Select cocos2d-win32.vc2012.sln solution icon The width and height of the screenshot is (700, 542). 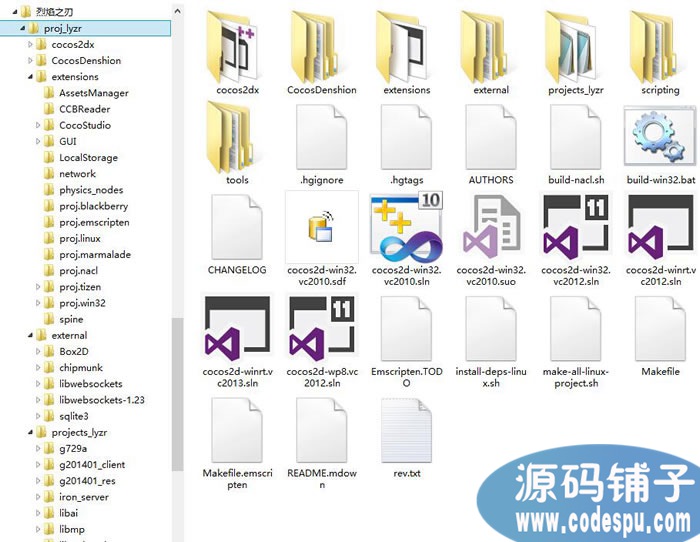(x=576, y=227)
